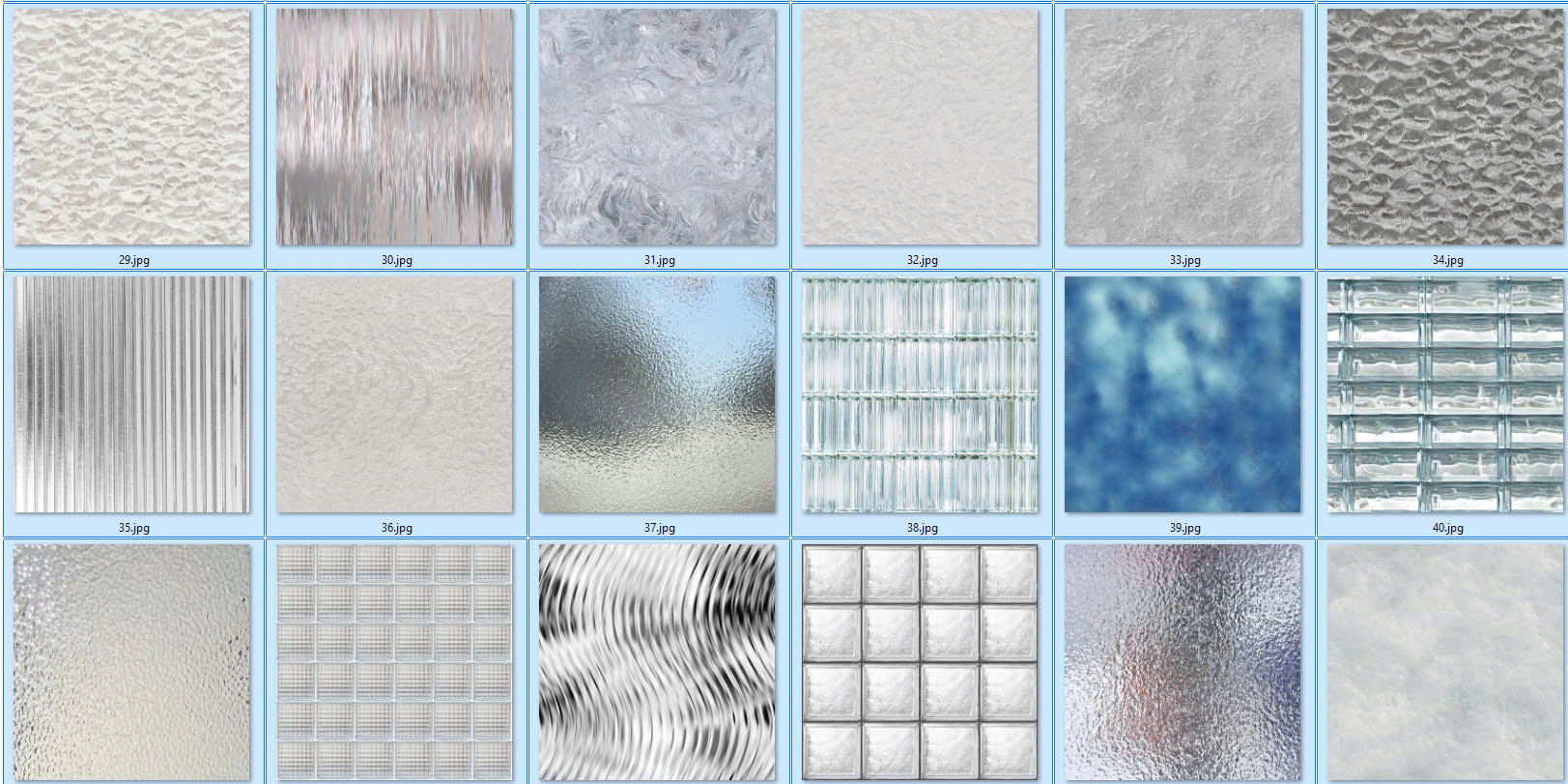The image size is (1568, 784).
Task: Select the 35.jpg vertical ribbed glass thumbnail
Action: point(132,394)
